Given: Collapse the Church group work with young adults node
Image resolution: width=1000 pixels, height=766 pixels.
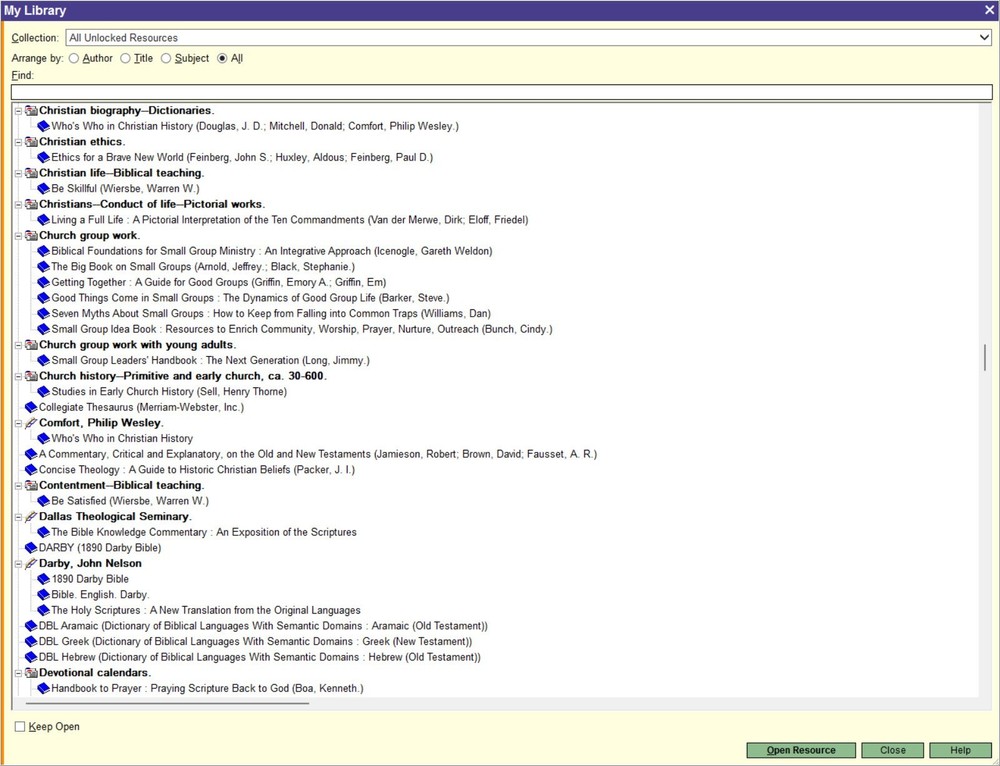Looking at the screenshot, I should (x=18, y=345).
